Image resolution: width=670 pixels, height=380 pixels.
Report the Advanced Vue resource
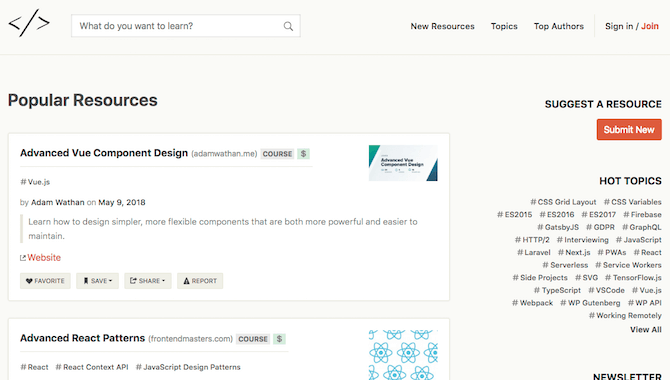[x=200, y=281]
